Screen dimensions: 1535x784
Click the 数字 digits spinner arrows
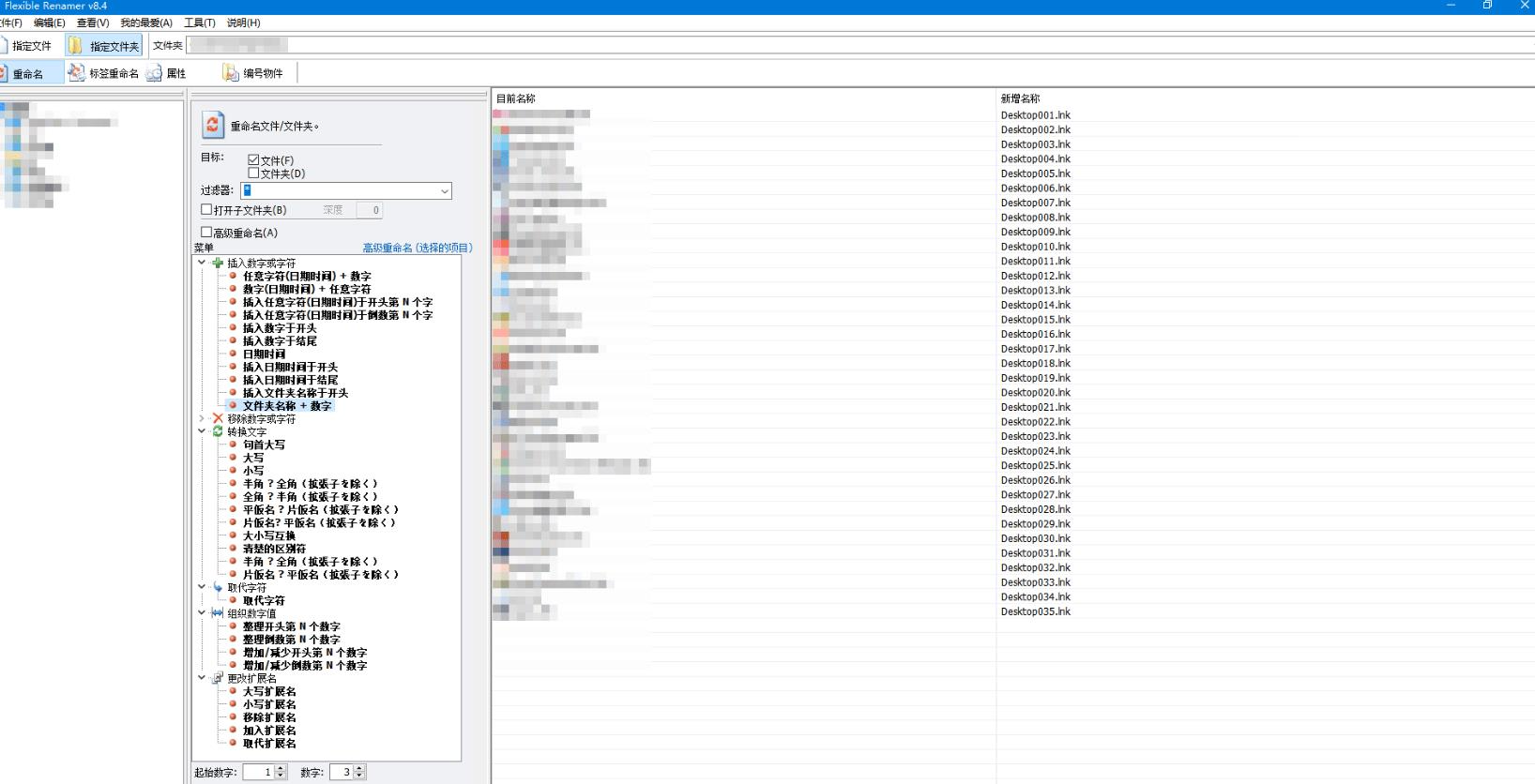(359, 772)
